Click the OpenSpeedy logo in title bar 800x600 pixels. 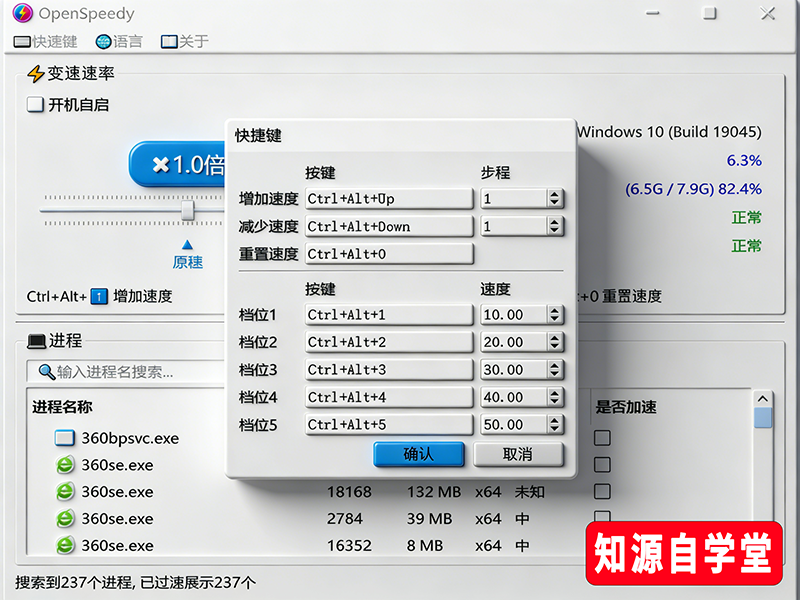[22, 13]
